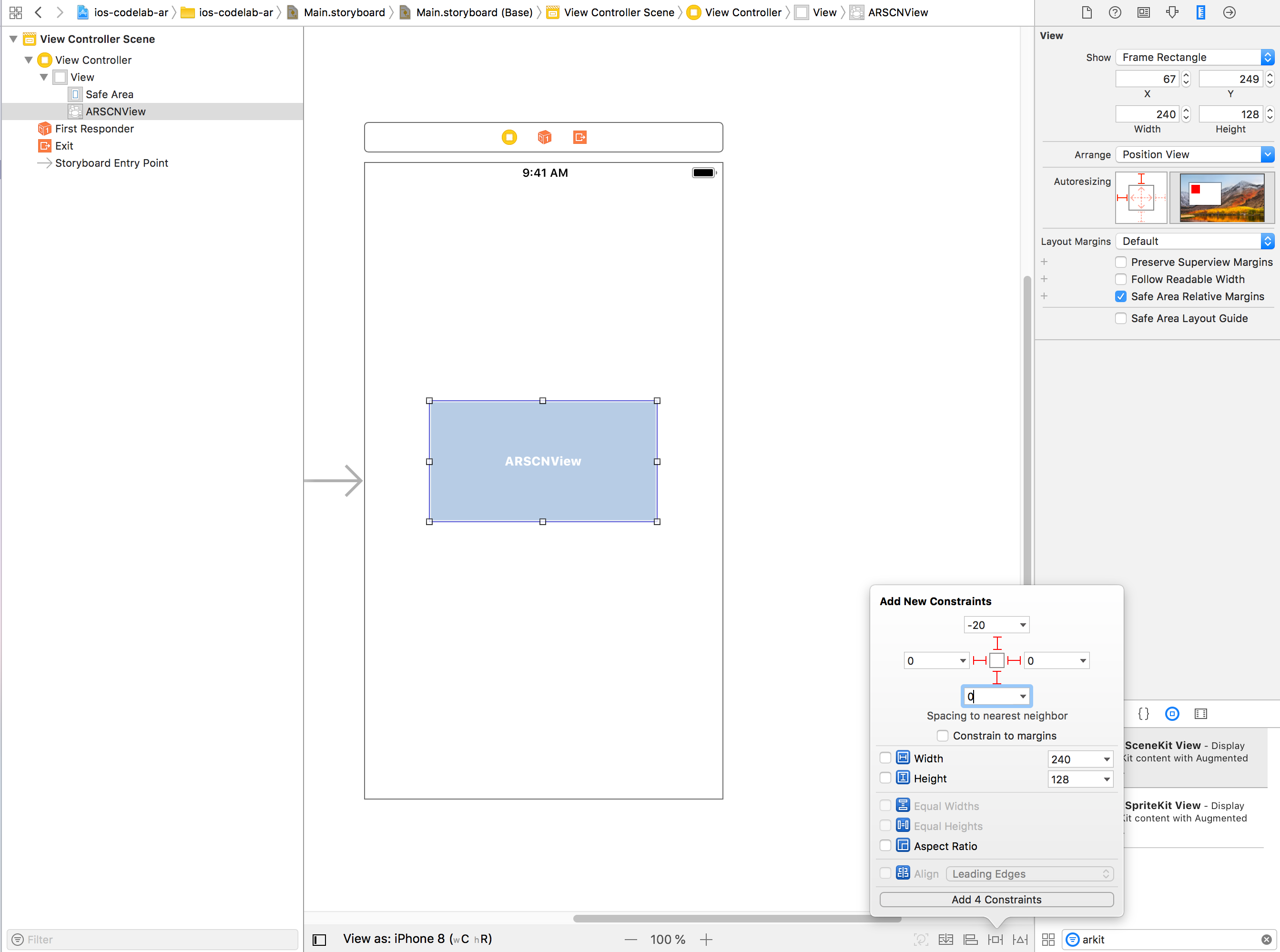Click Update Frames button
Viewport: 1280px width, 952px height.
[x=921, y=940]
